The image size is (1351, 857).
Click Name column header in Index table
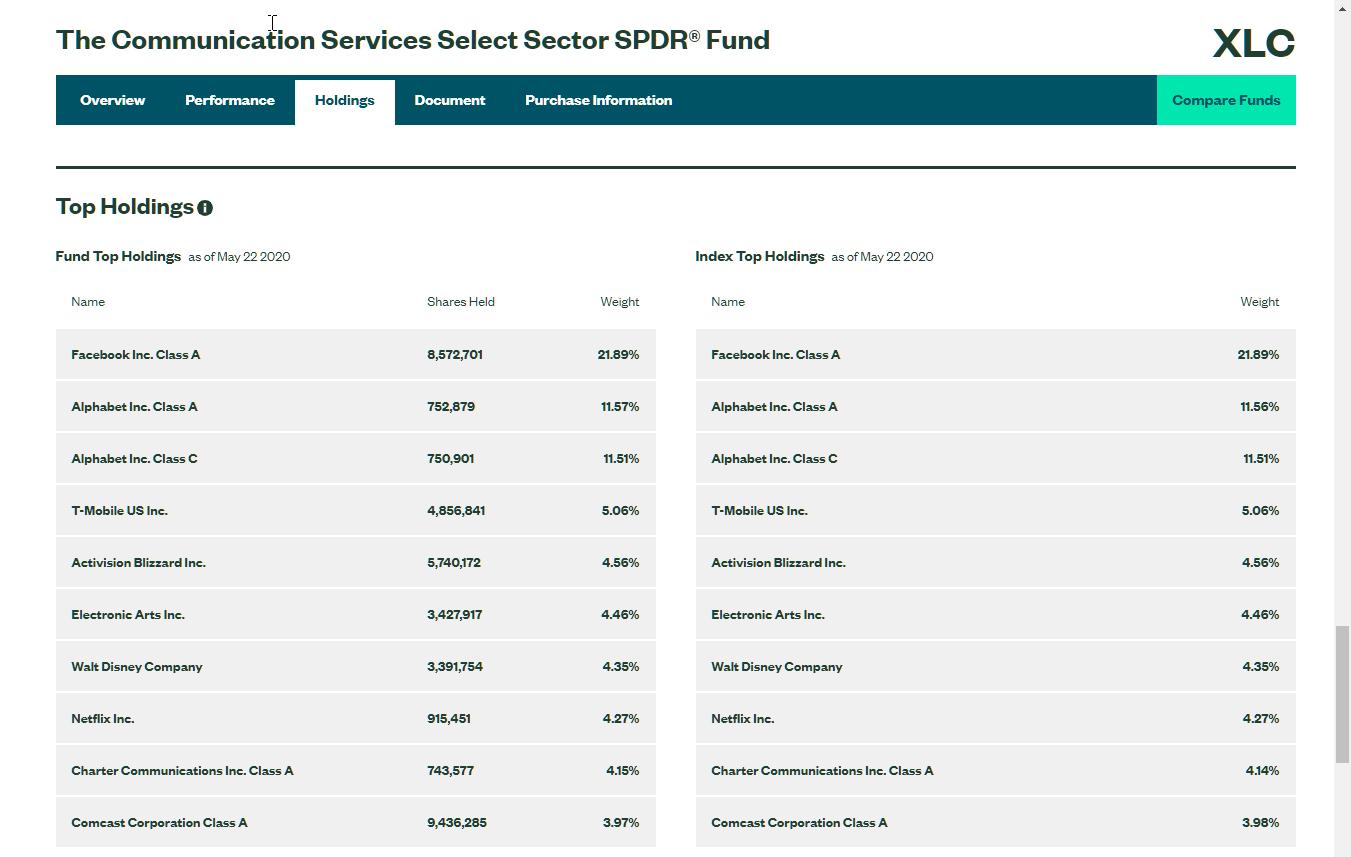pos(727,302)
